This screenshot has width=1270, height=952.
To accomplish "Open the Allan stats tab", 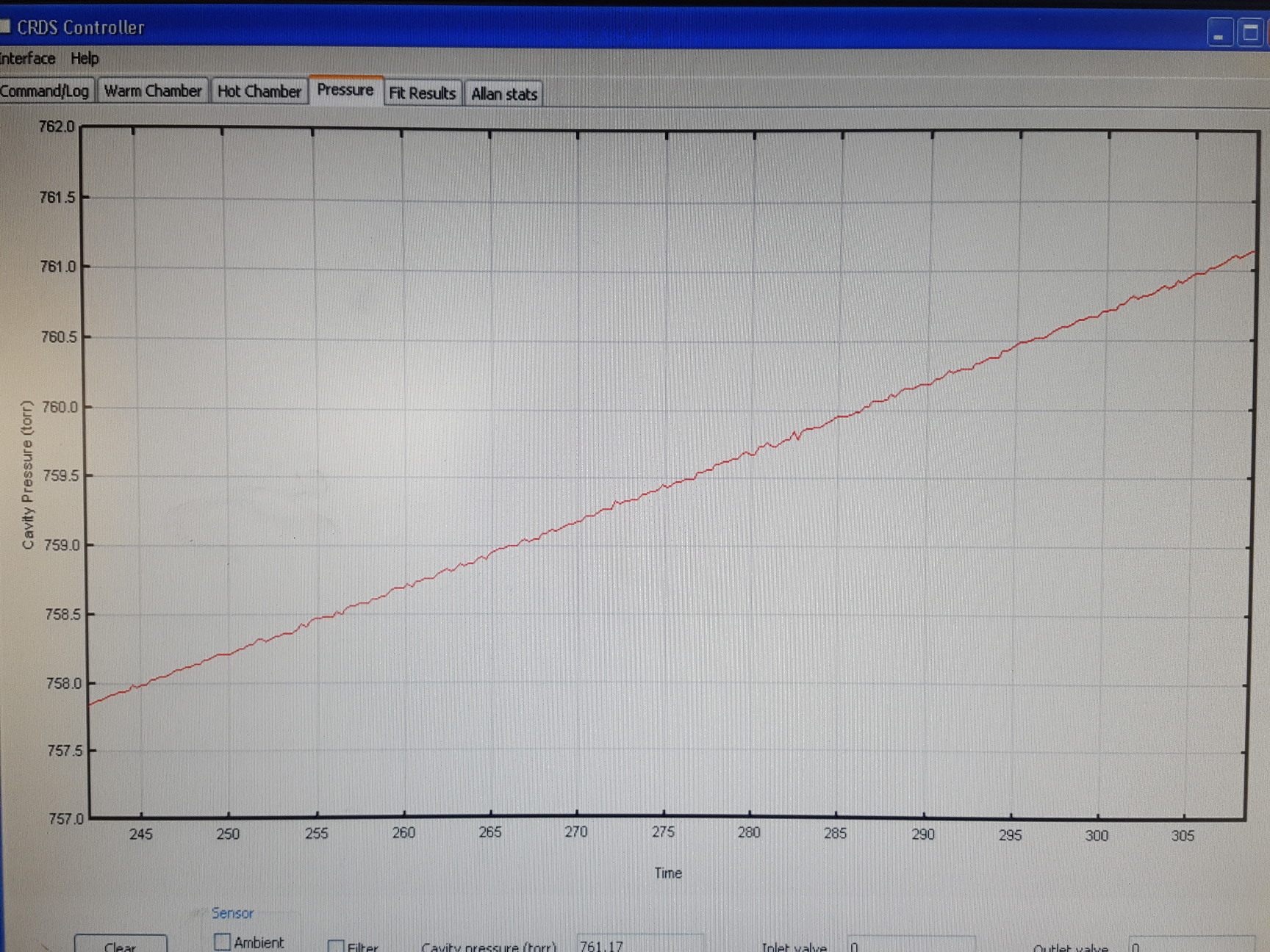I will 504,94.
